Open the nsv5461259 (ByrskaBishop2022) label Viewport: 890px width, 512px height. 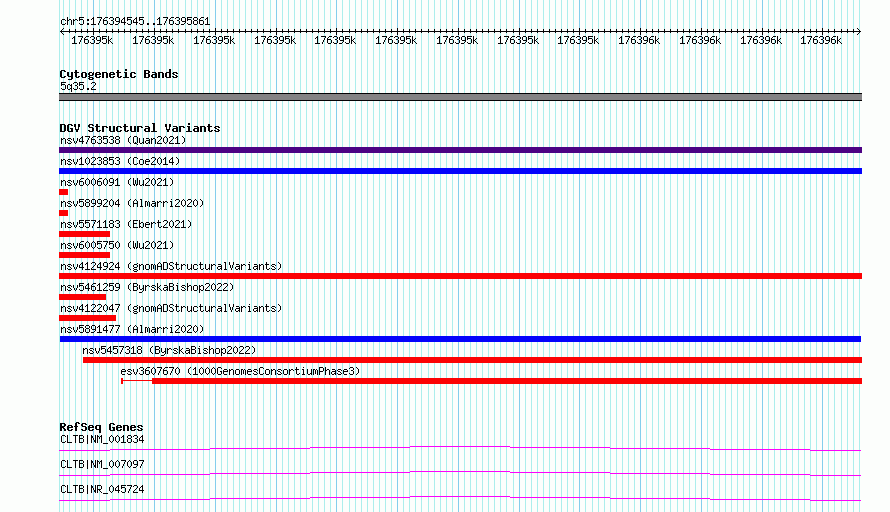click(x=147, y=287)
